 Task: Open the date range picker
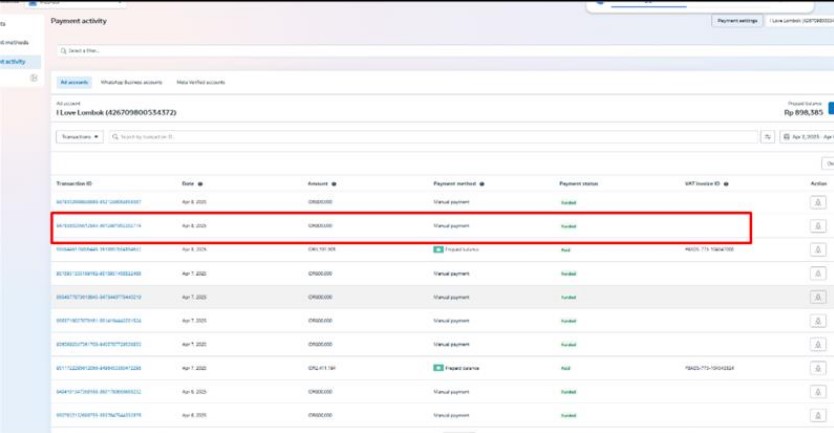(x=806, y=137)
